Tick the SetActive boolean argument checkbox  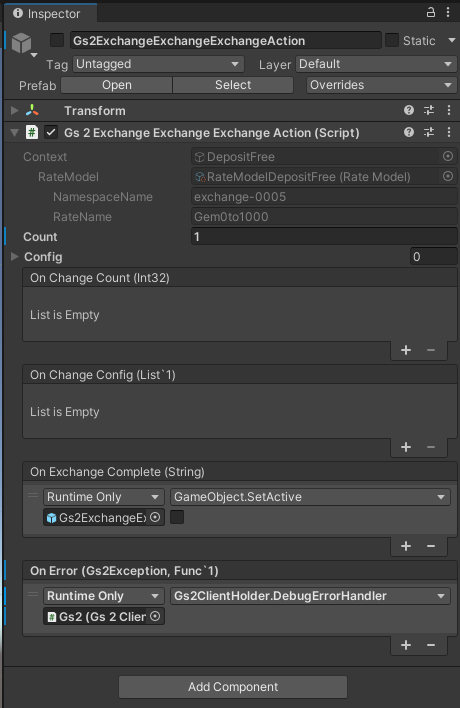coord(177,517)
